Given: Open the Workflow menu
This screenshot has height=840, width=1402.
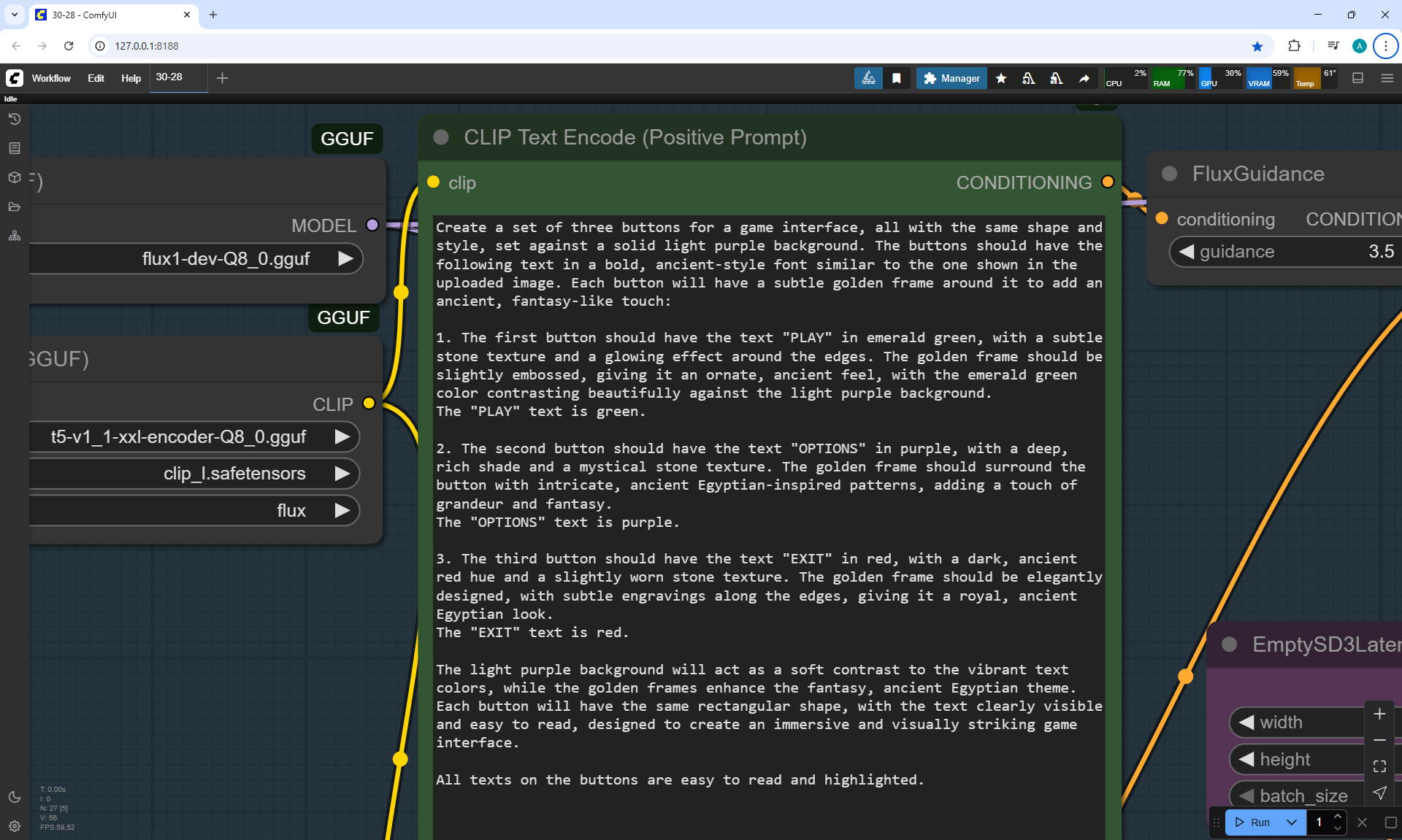Looking at the screenshot, I should 51,78.
